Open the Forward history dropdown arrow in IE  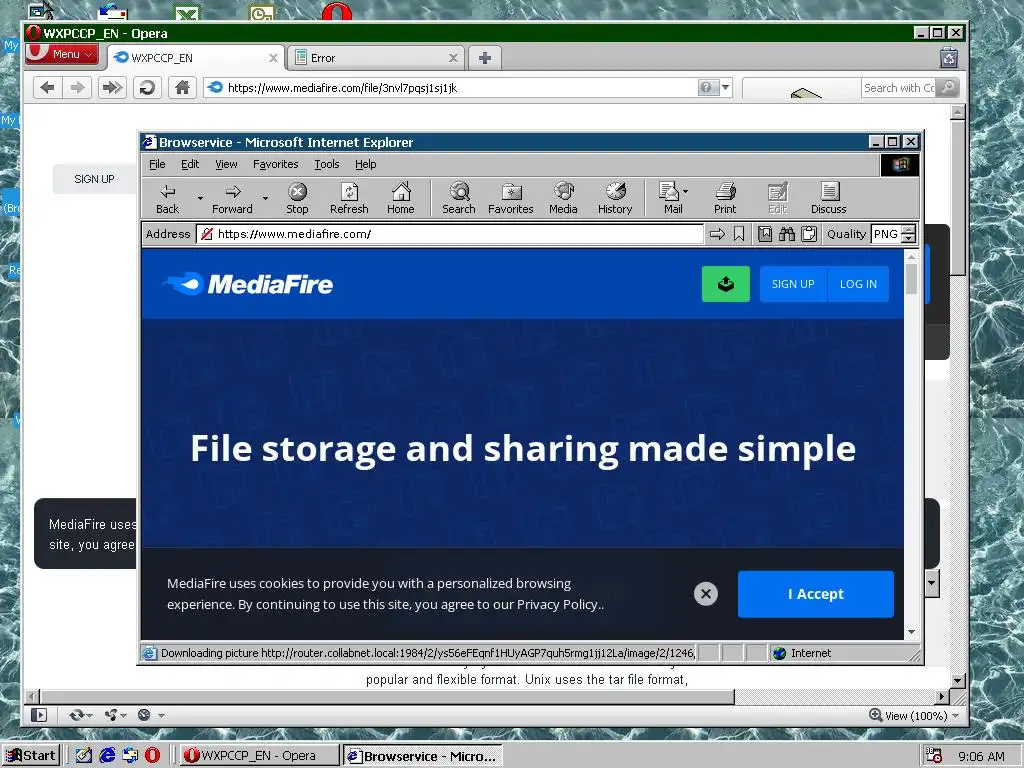(265, 198)
